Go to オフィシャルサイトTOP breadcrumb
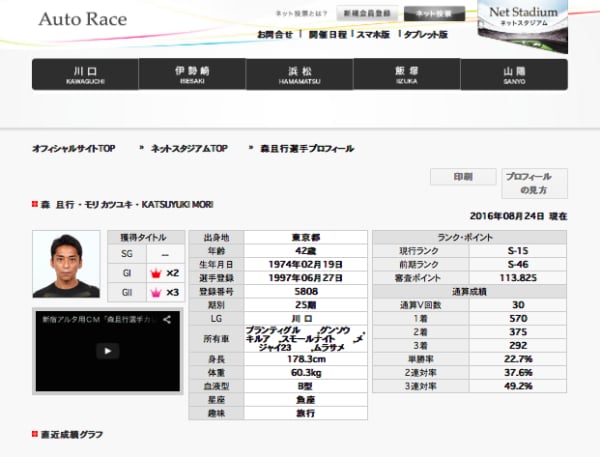This screenshot has height=457, width=600. 74,149
